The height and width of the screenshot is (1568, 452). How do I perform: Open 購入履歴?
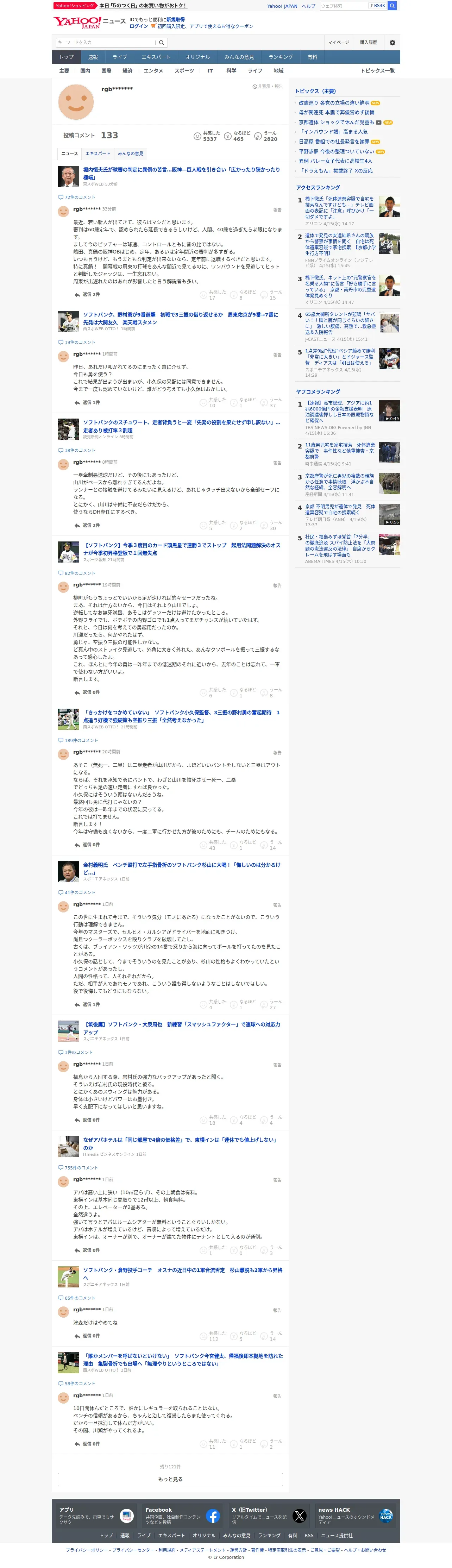[368, 43]
